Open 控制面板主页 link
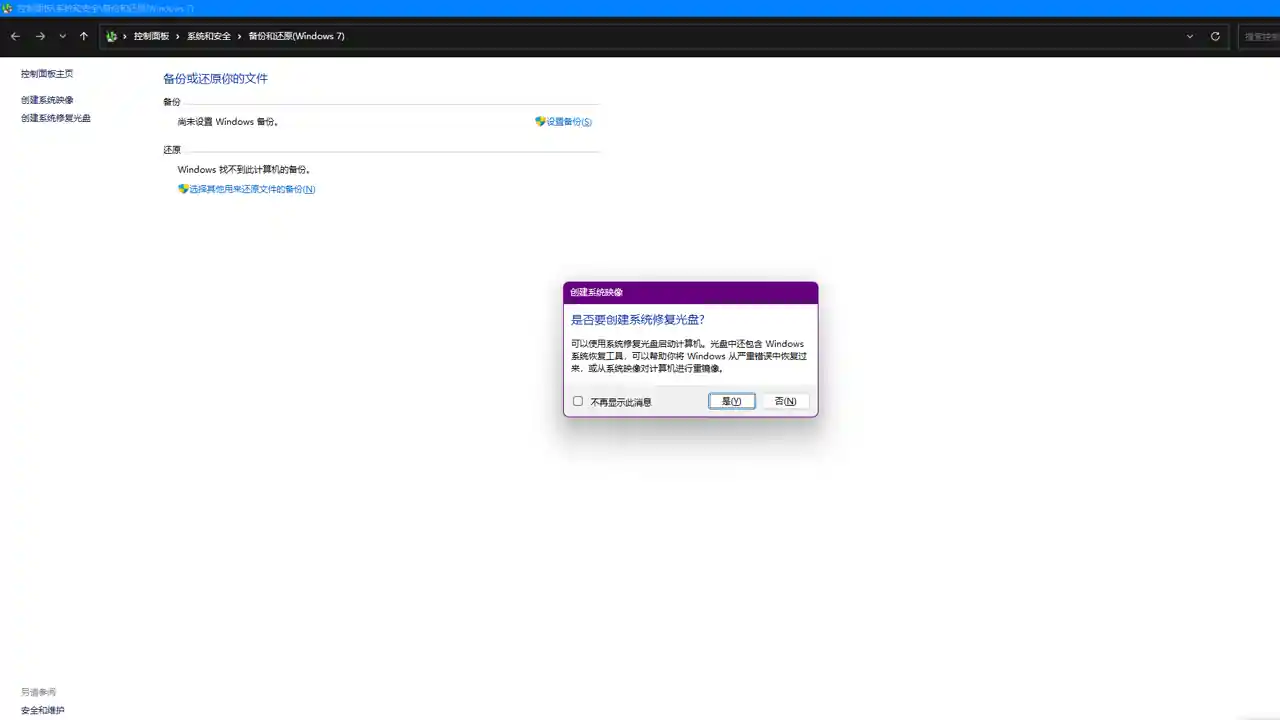1280x720 pixels. tap(47, 74)
